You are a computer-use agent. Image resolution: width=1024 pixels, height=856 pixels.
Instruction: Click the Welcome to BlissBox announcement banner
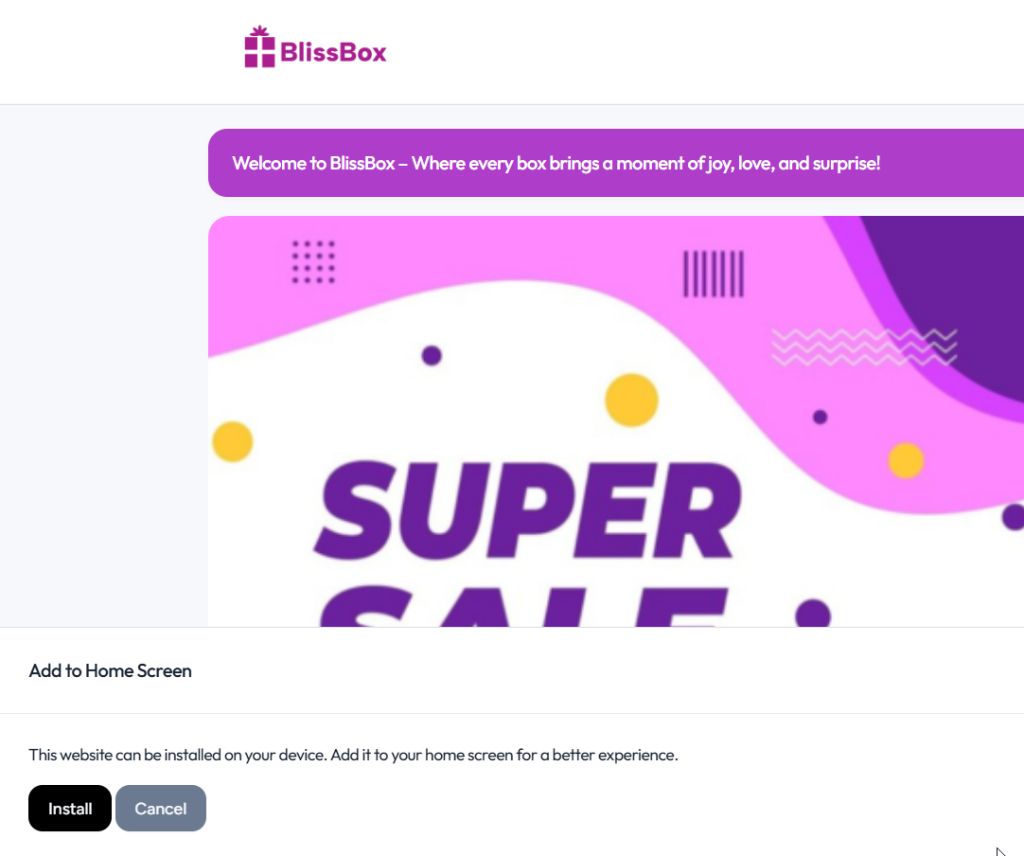click(x=556, y=163)
